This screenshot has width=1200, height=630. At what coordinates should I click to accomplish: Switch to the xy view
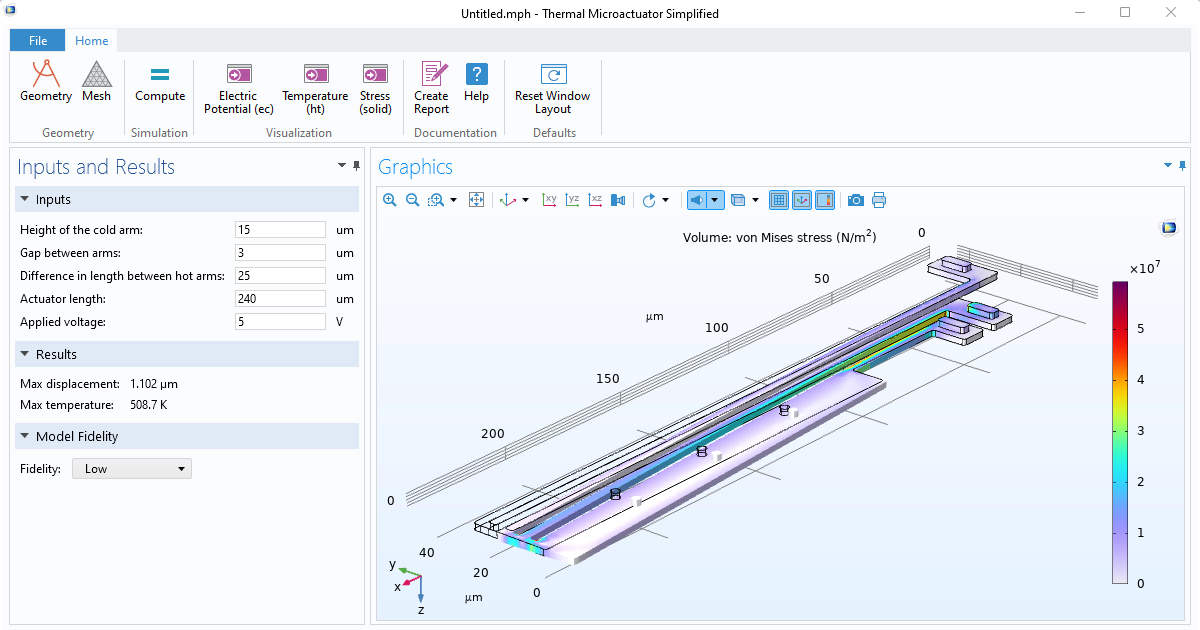(549, 200)
